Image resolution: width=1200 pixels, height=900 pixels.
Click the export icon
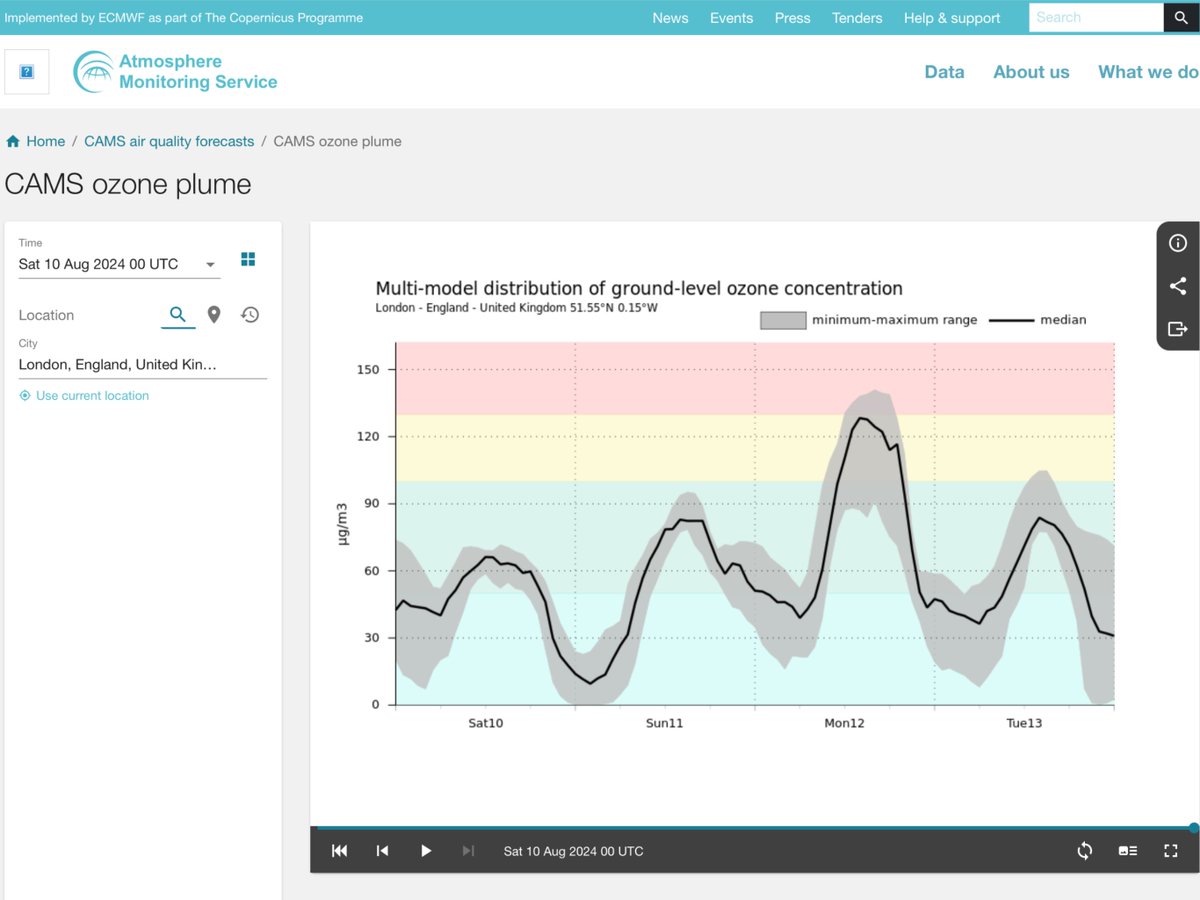pos(1178,329)
